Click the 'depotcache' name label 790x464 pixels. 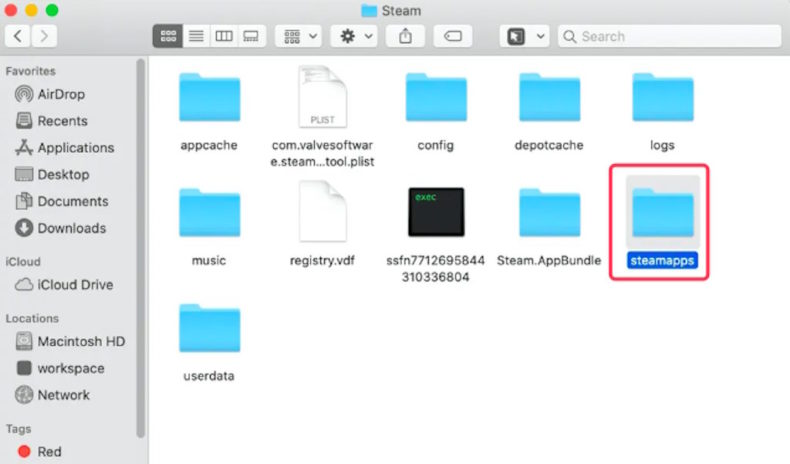(549, 145)
